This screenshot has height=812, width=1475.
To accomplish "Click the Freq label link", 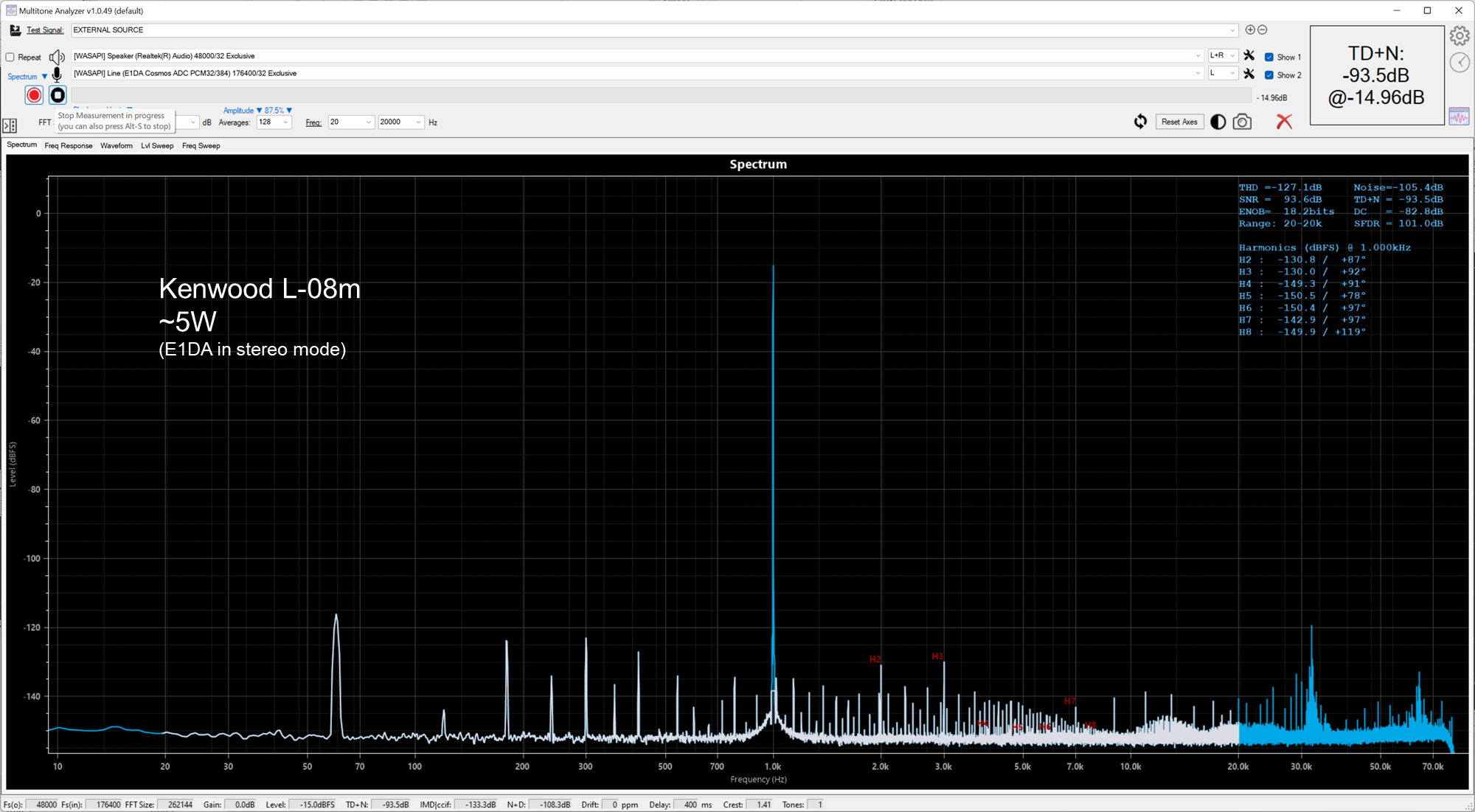I will tap(313, 122).
